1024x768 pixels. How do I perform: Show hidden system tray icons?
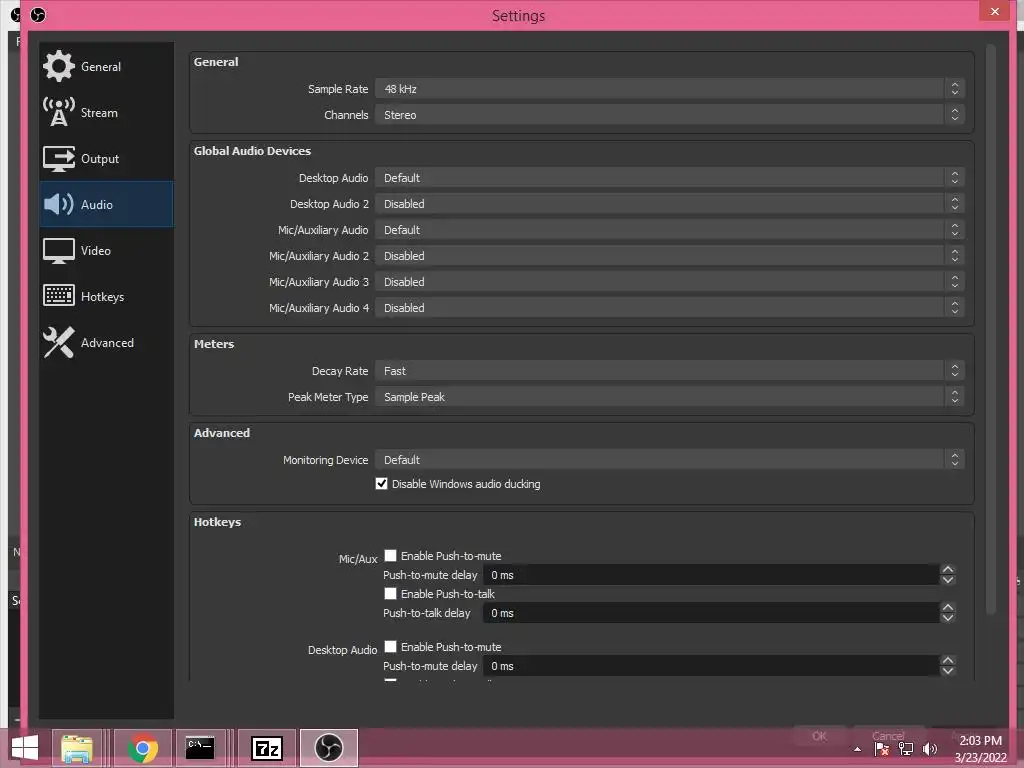tap(857, 749)
